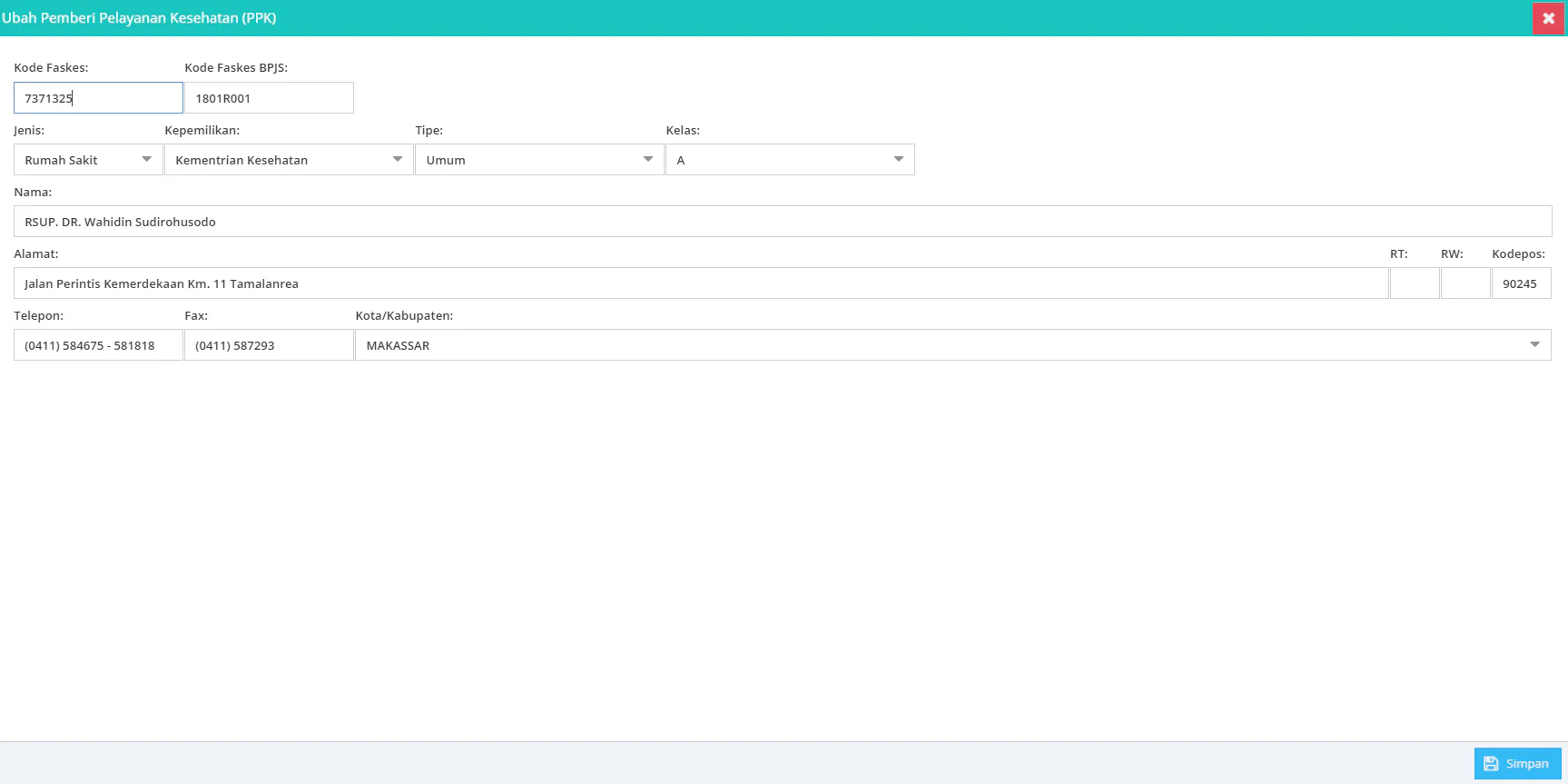Click the Kodepos field showing 90245
The width and height of the screenshot is (1568, 784).
click(1522, 283)
